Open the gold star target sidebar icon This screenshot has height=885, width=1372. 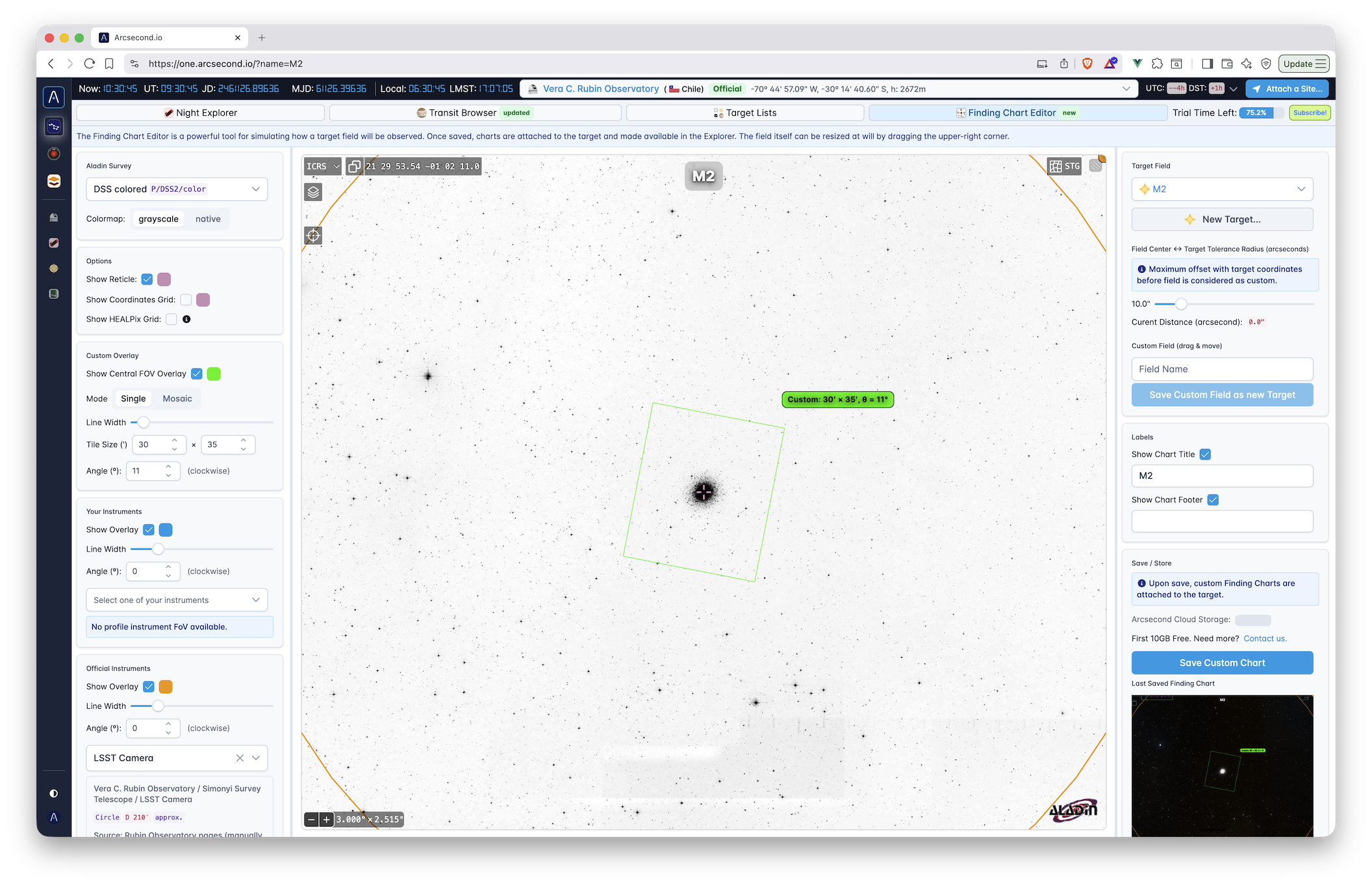click(x=54, y=268)
